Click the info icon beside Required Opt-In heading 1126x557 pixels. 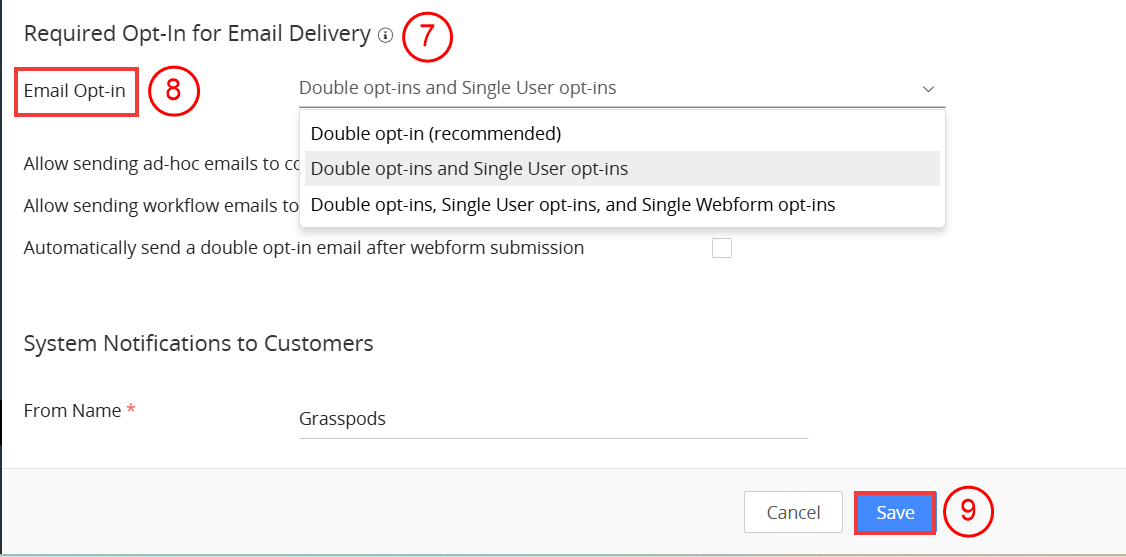pyautogui.click(x=386, y=36)
